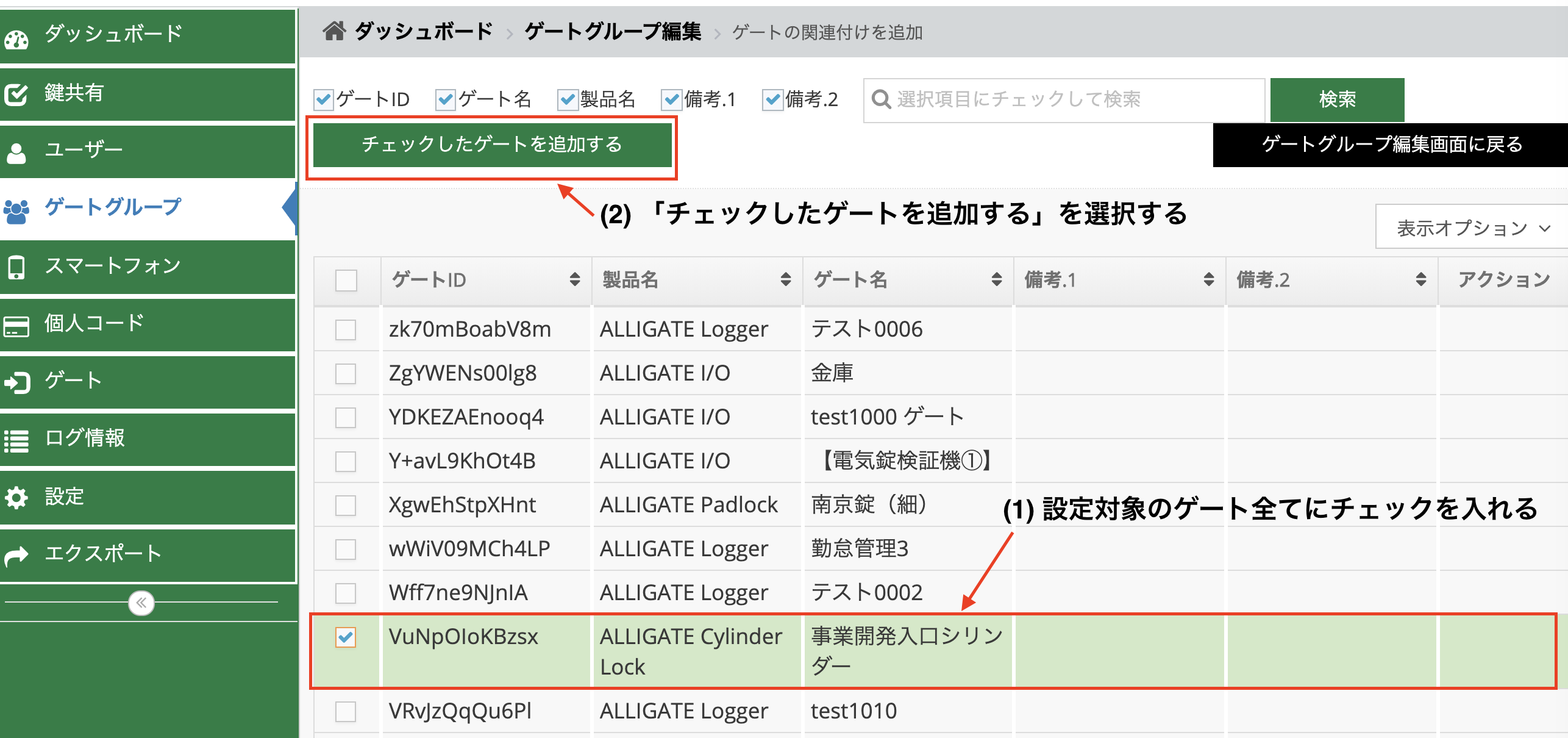Click the key sharing check icon
Screen dimensions: 1568x738
click(x=16, y=95)
